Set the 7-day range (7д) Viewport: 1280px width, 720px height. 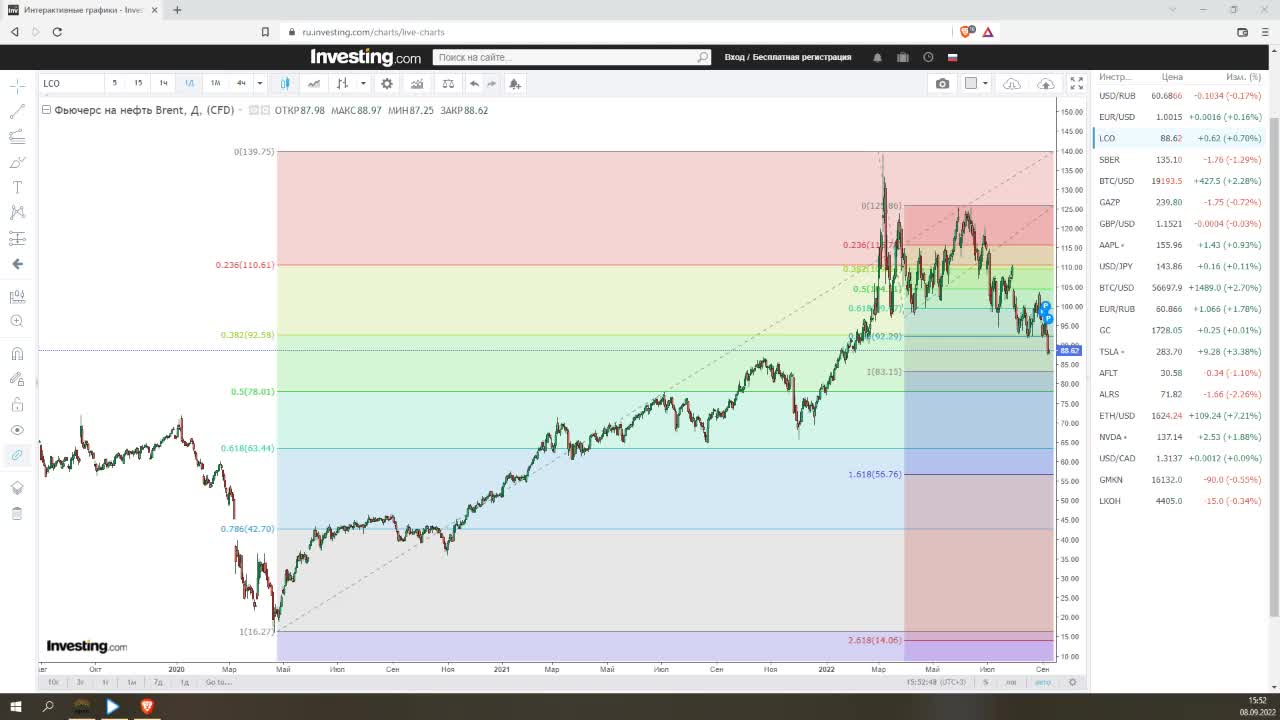click(x=158, y=682)
